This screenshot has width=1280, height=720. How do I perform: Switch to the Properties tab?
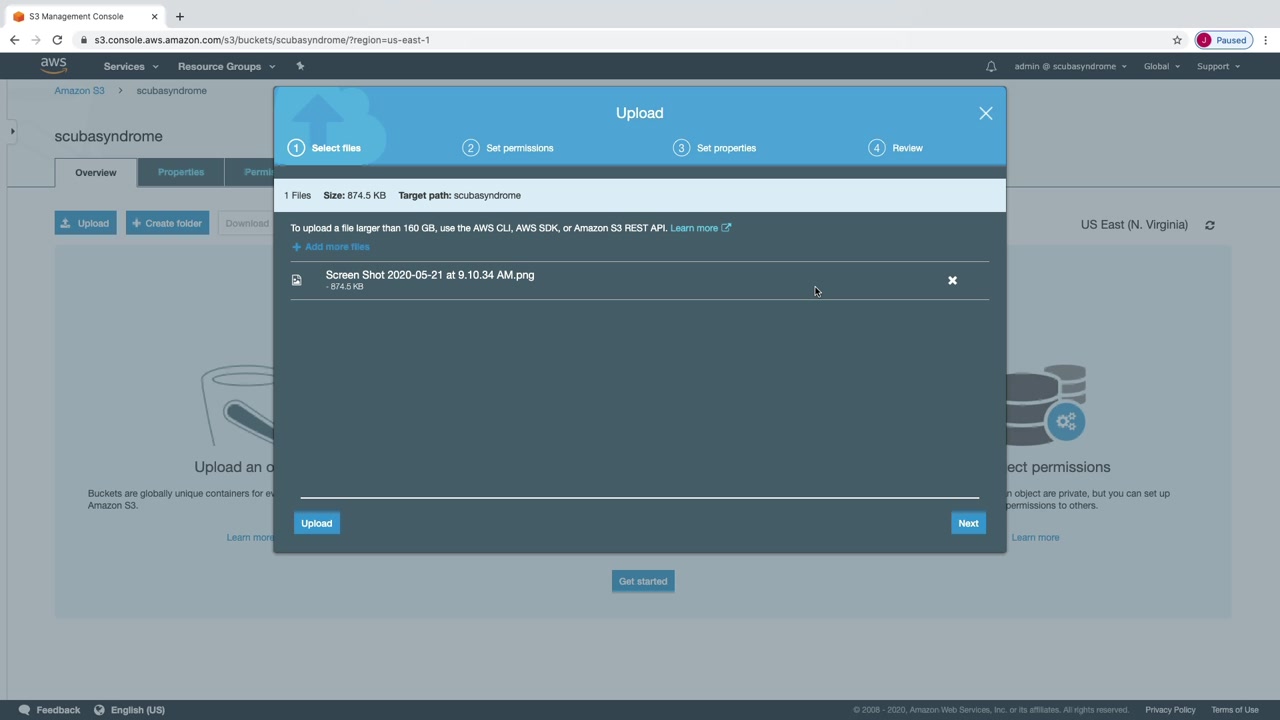point(181,172)
